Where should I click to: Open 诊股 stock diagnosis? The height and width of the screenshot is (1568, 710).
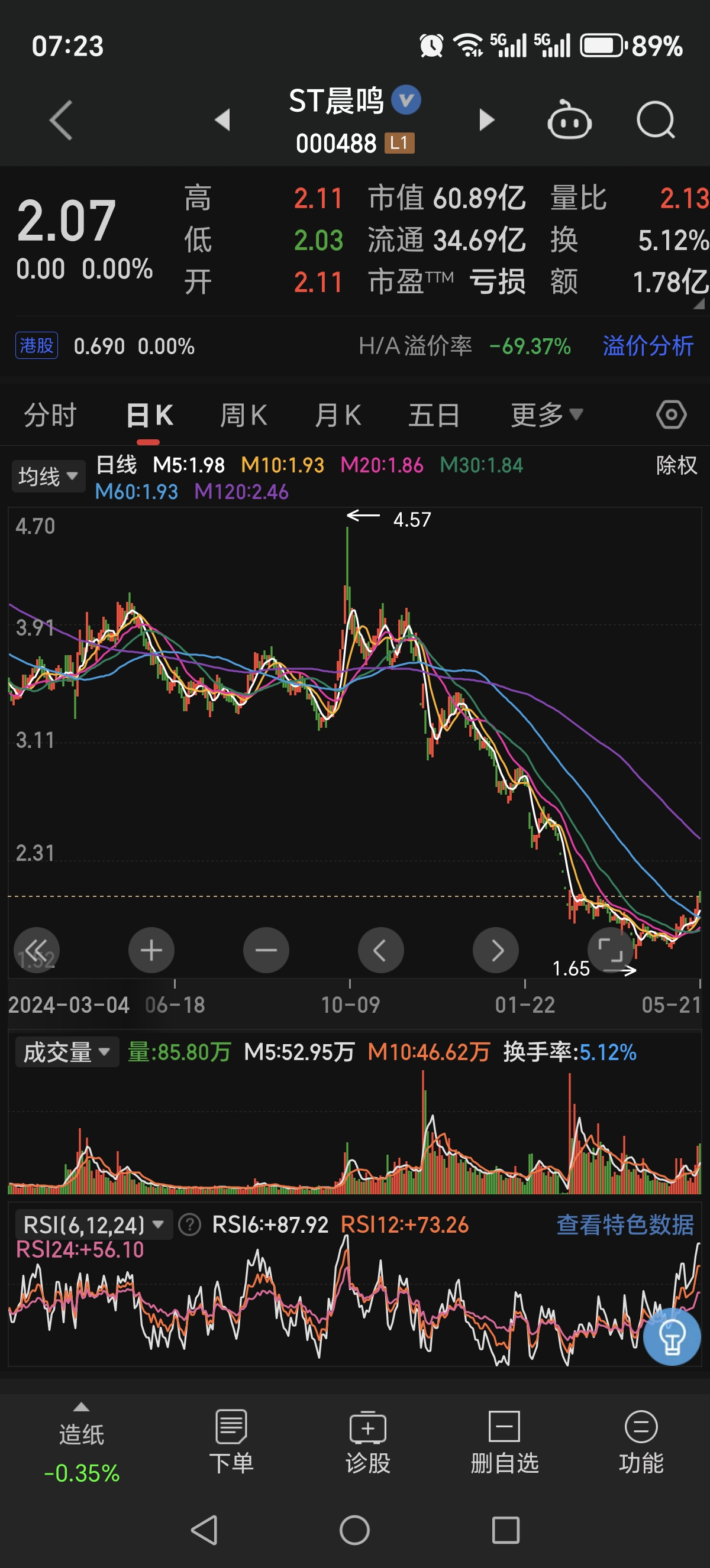click(x=368, y=1443)
